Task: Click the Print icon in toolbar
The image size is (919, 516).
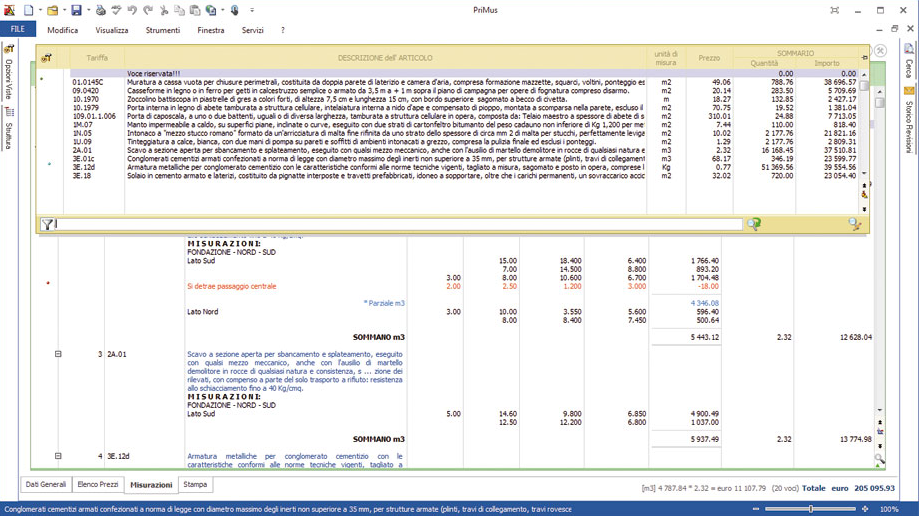Action: tap(100, 10)
